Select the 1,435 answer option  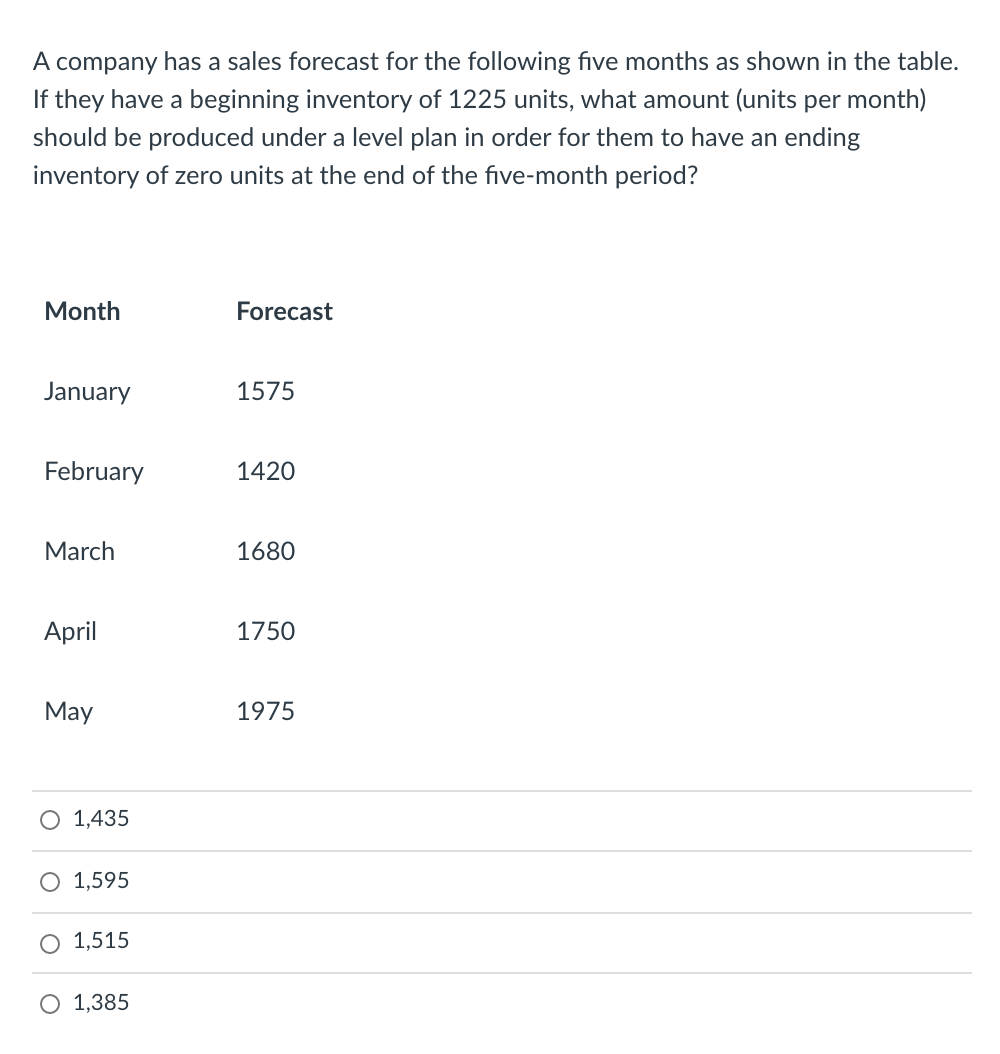click(100, 818)
